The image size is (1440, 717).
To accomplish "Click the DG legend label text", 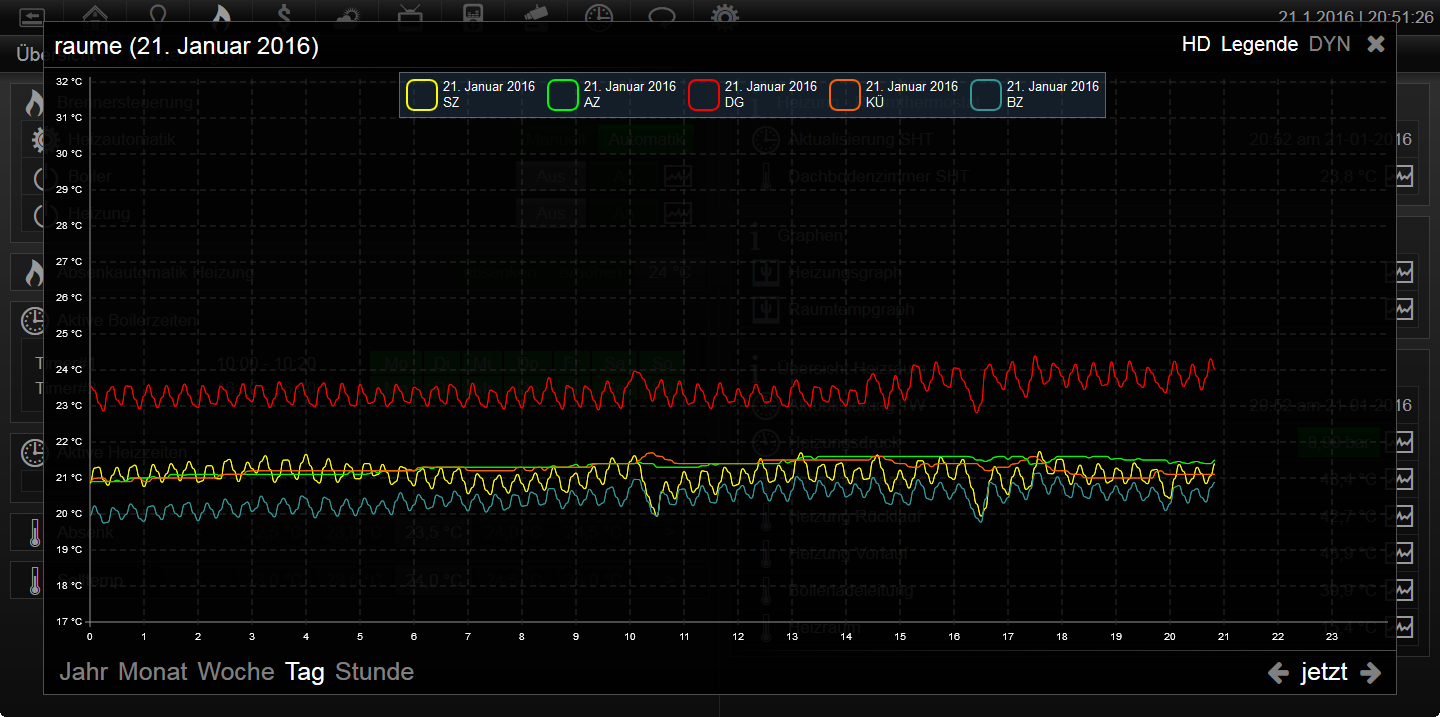I will (734, 102).
